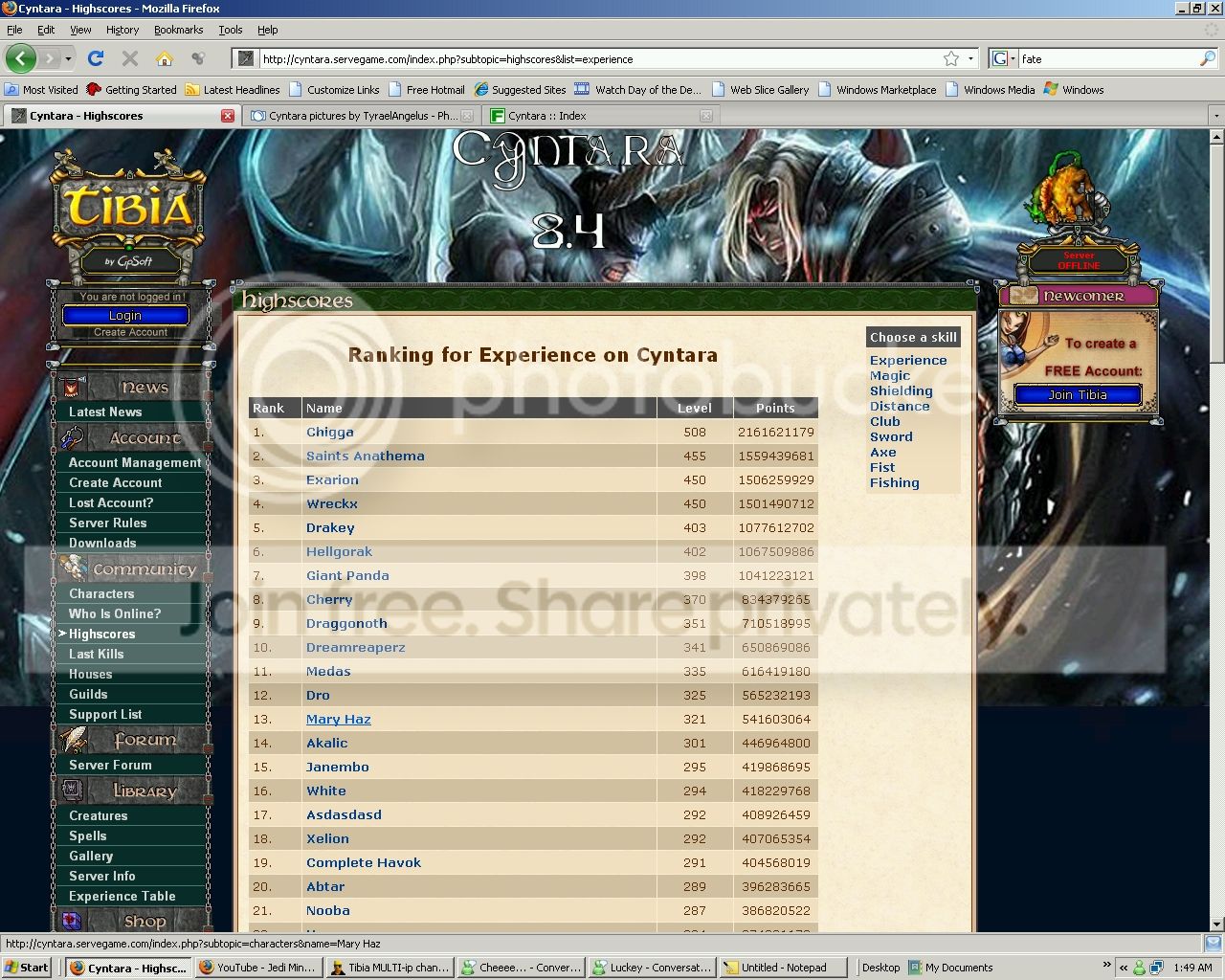This screenshot has width=1225, height=980.
Task: Open the Guilds page
Action: (x=88, y=694)
